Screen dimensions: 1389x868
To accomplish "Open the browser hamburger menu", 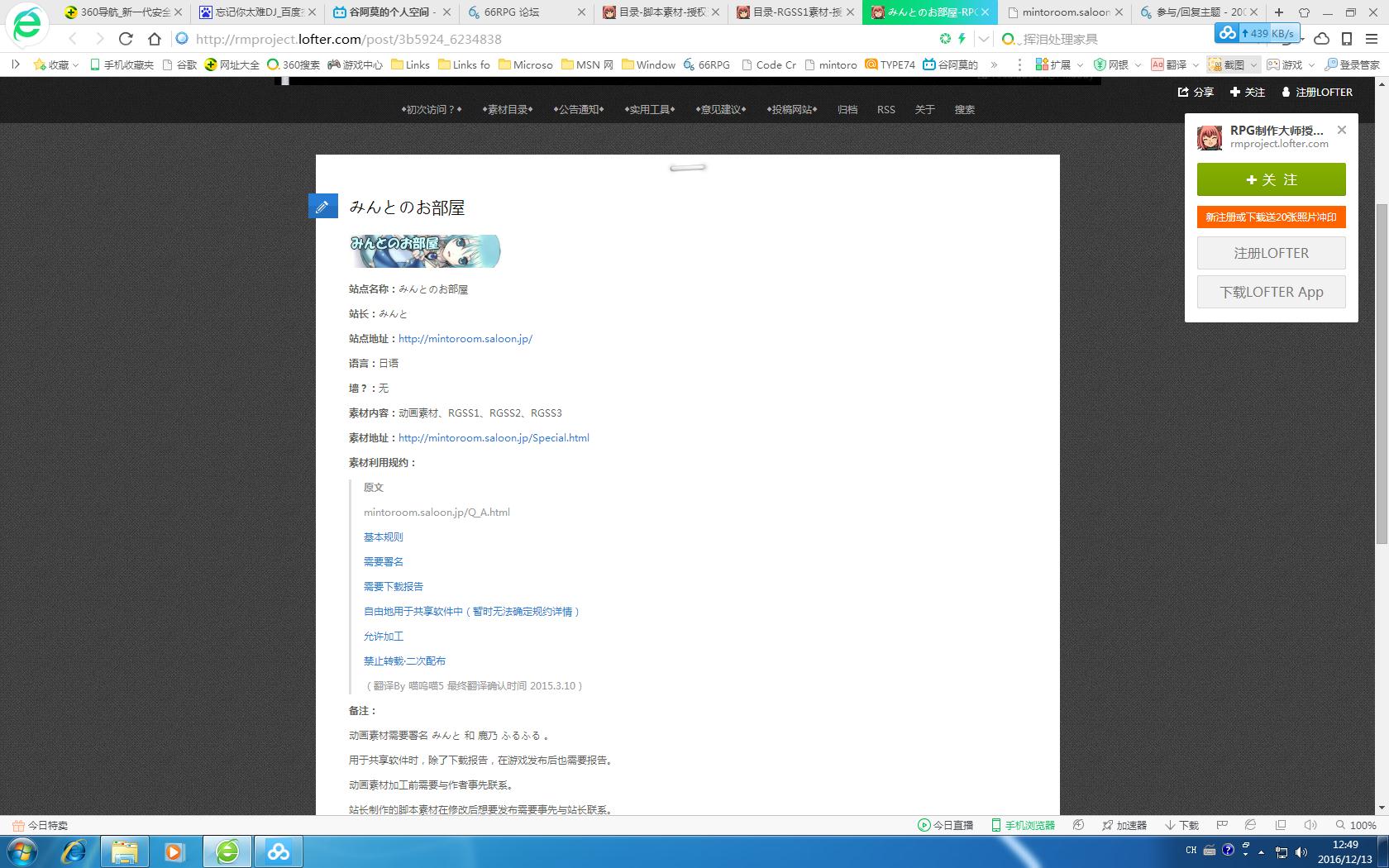I will (x=1373, y=39).
